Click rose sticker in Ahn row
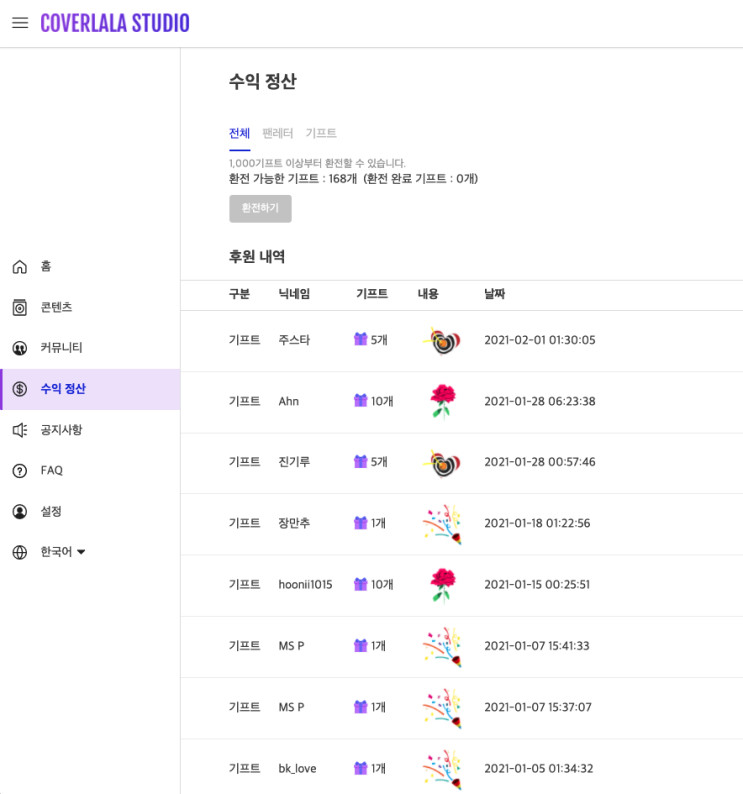This screenshot has height=794, width=743. [443, 401]
